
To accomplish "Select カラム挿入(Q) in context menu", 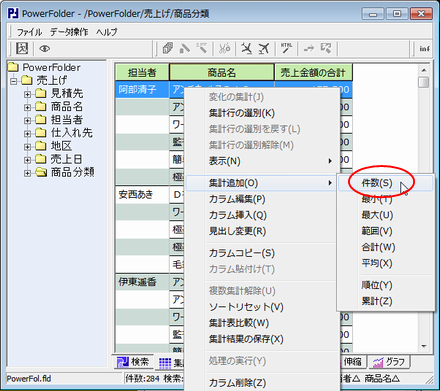I will point(262,215).
